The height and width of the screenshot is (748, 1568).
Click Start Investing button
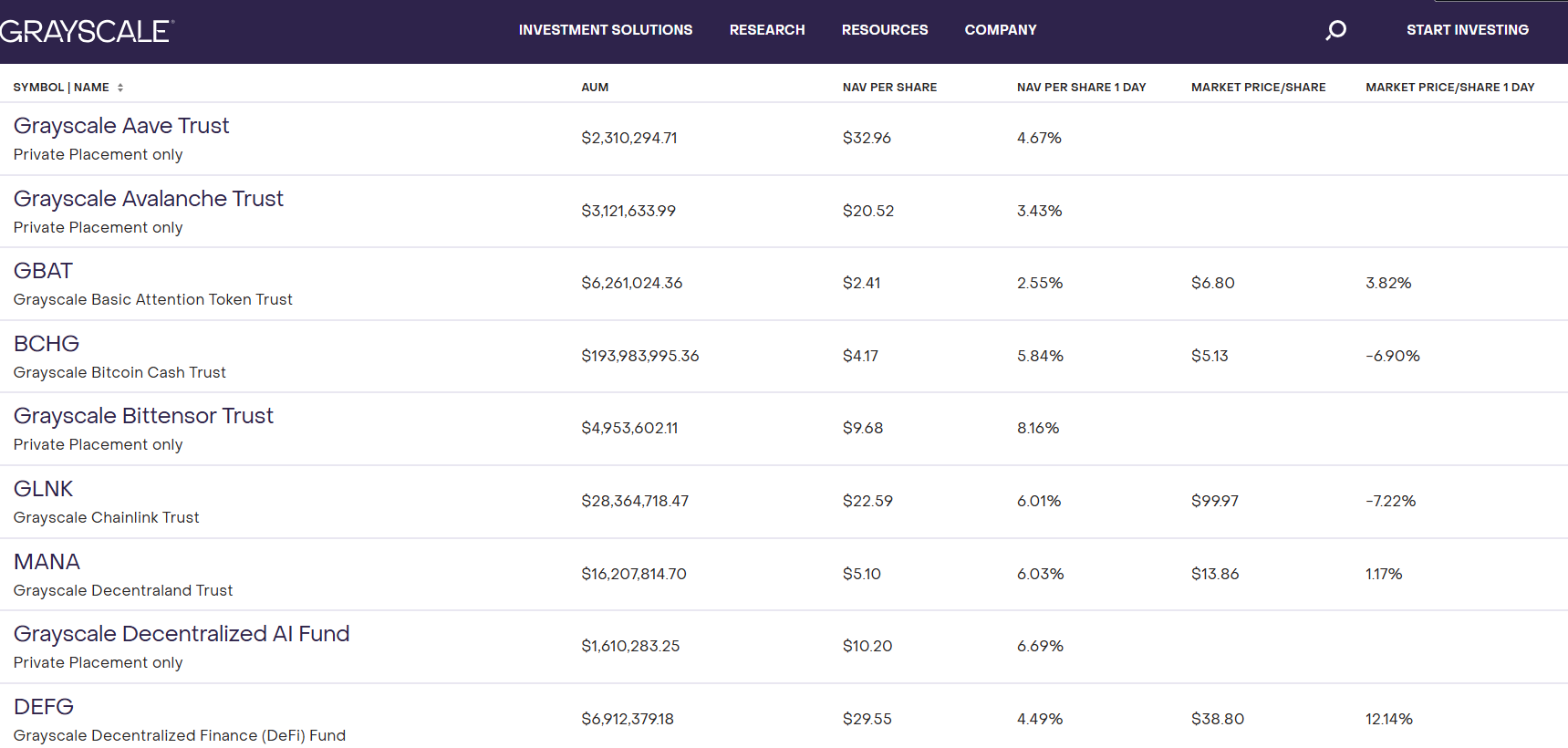1468,30
